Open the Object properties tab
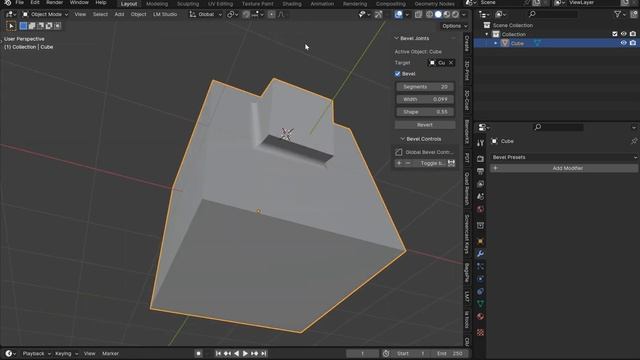The image size is (640, 360). point(480,241)
